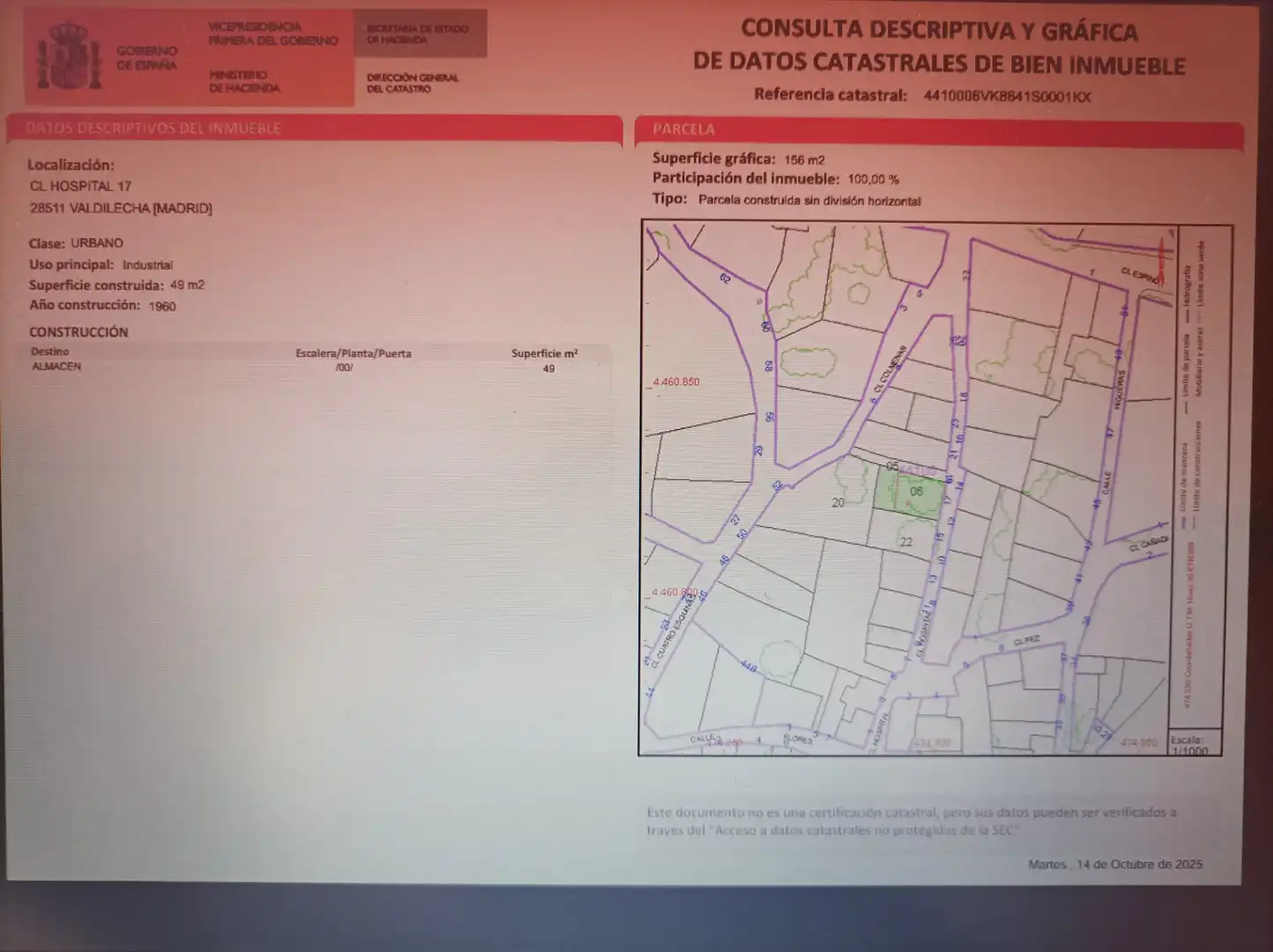The height and width of the screenshot is (952, 1273).
Task: Click the CONSTRUCCIÓN section heading
Action: click(x=78, y=332)
